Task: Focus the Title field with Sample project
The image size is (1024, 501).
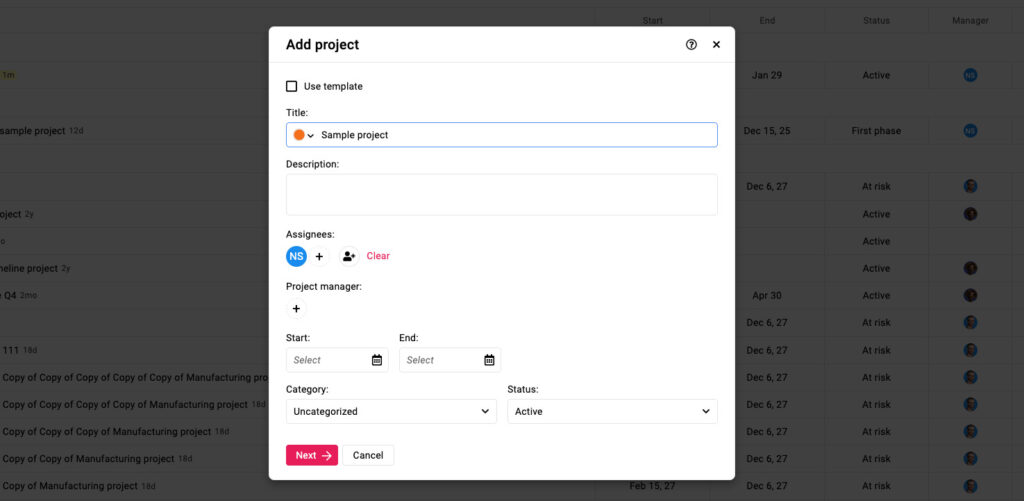Action: pos(502,135)
